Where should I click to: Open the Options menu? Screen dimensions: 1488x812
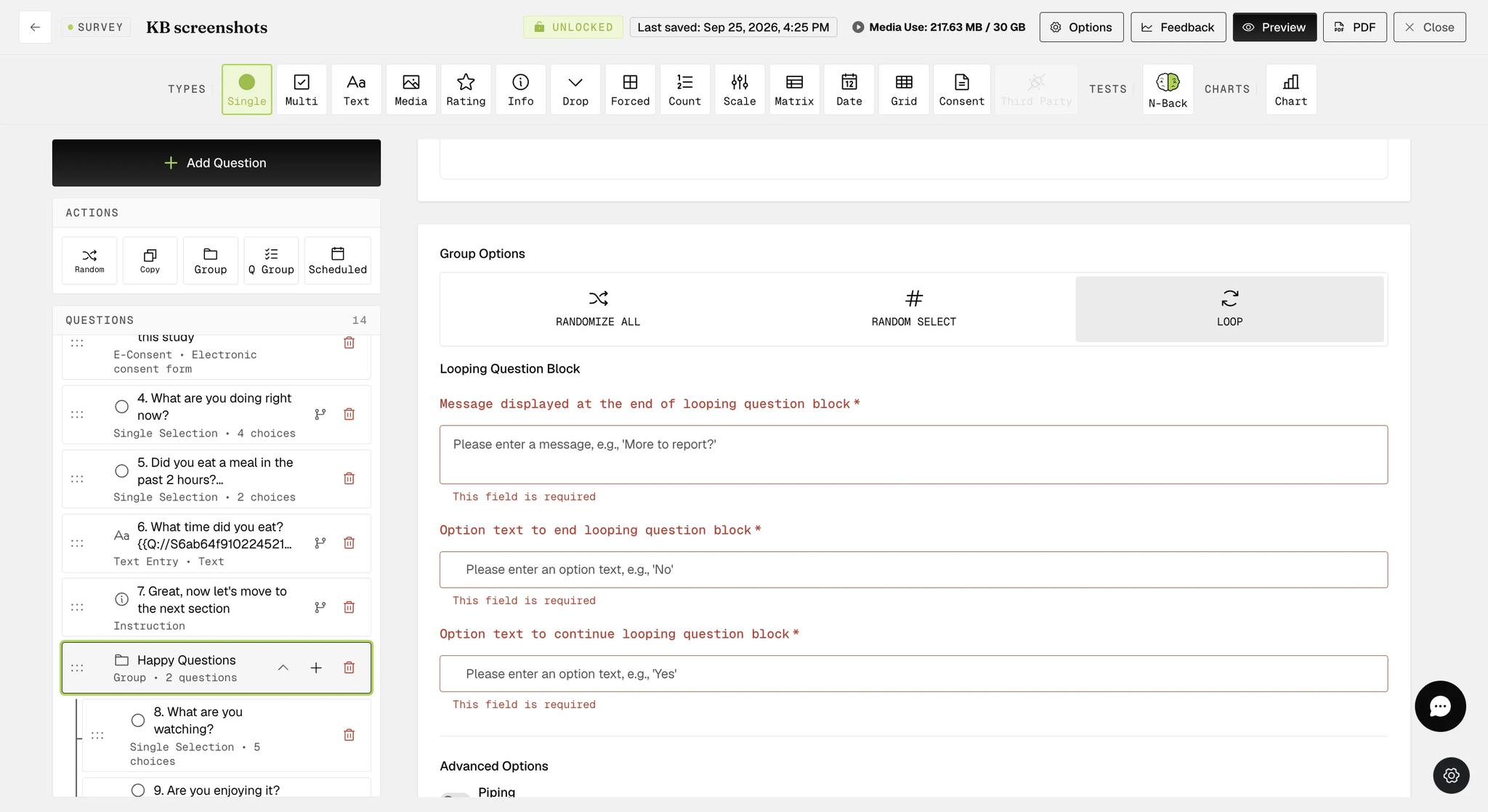pyautogui.click(x=1081, y=28)
